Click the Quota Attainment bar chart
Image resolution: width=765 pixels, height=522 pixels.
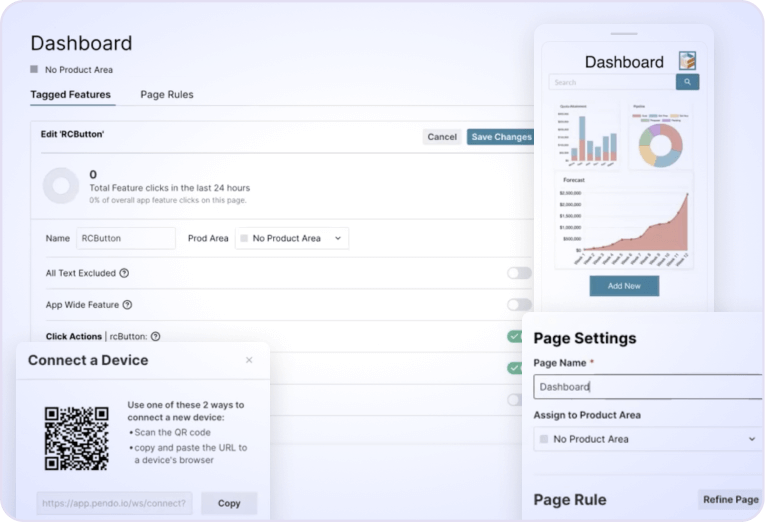tap(587, 135)
